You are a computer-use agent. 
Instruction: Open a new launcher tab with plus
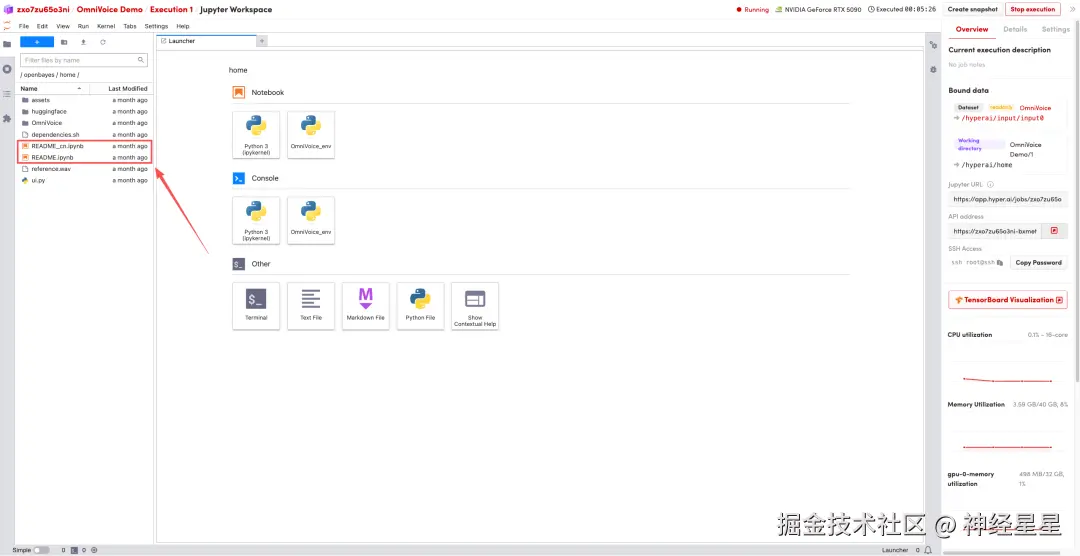pyautogui.click(x=262, y=41)
